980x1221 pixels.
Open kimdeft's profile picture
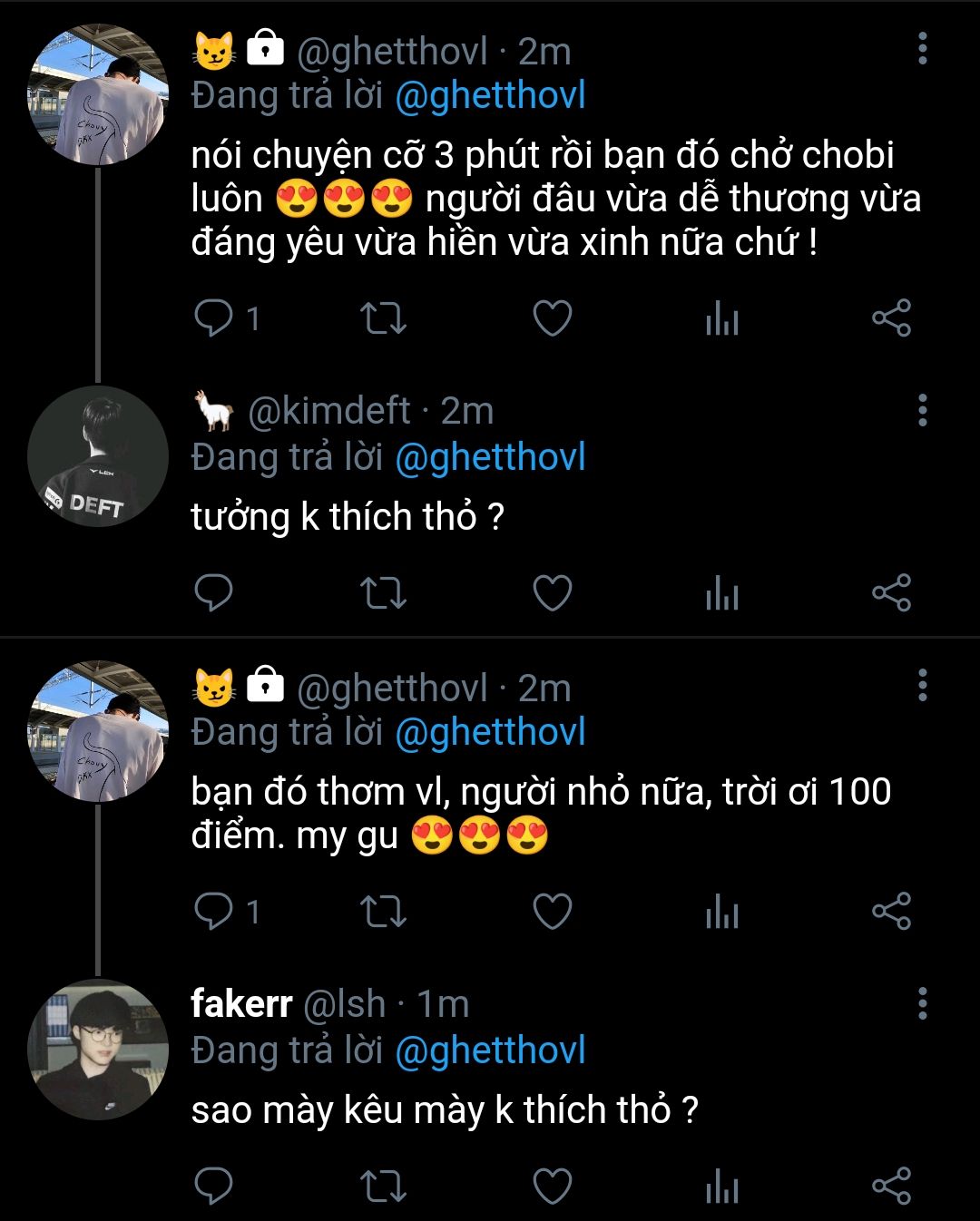(x=98, y=456)
